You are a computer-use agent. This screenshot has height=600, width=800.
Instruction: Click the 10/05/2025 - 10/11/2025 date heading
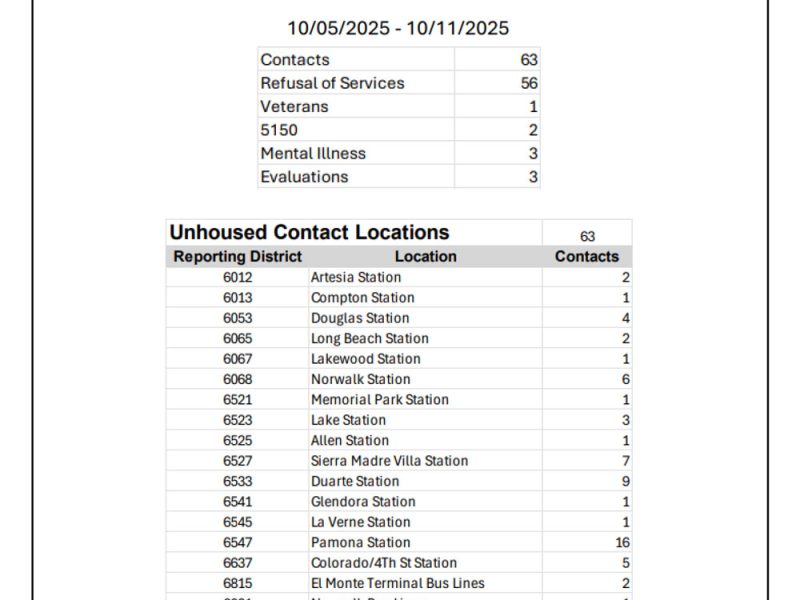click(398, 29)
